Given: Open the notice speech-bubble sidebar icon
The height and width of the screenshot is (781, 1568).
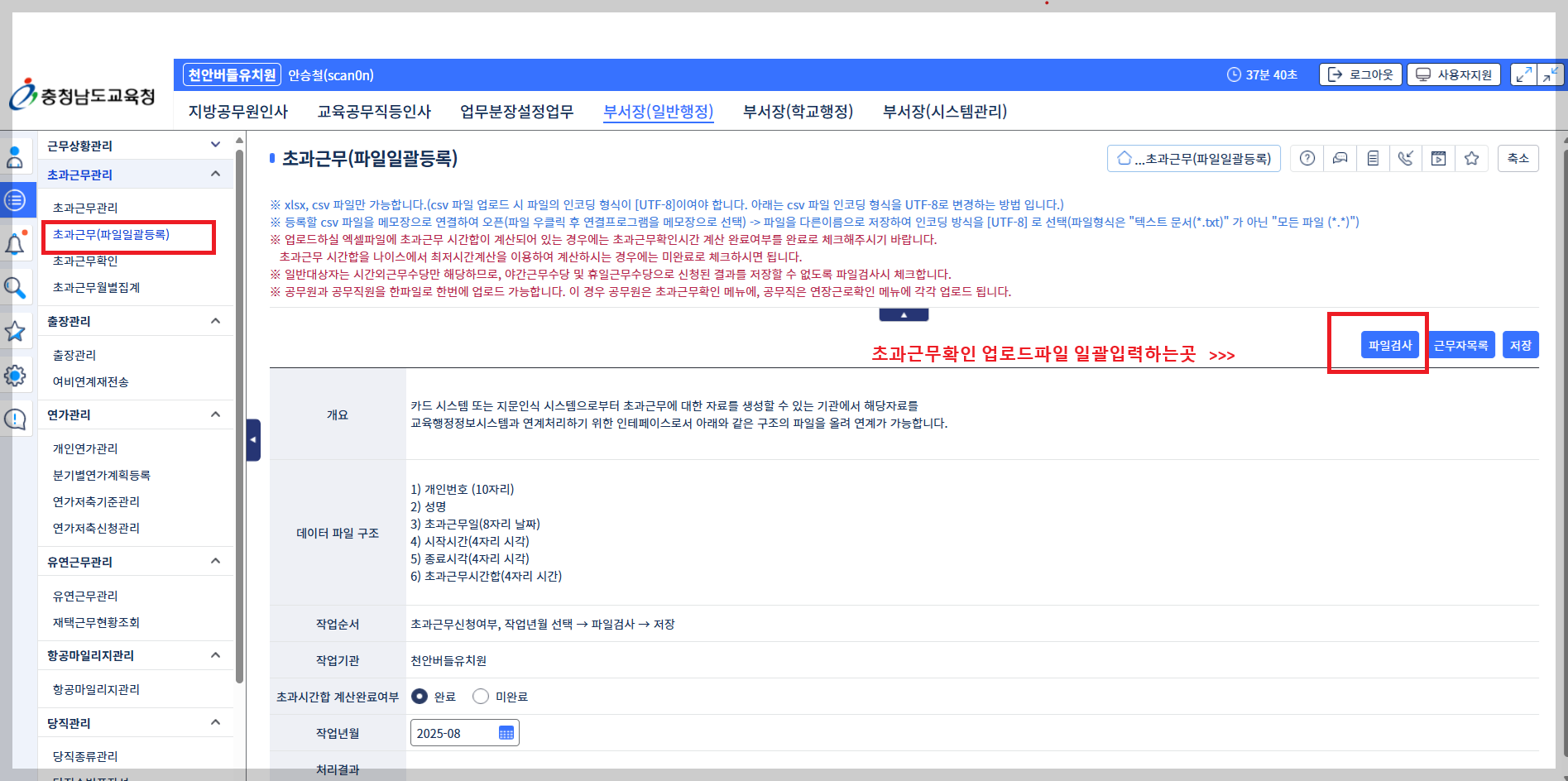Looking at the screenshot, I should [x=15, y=419].
